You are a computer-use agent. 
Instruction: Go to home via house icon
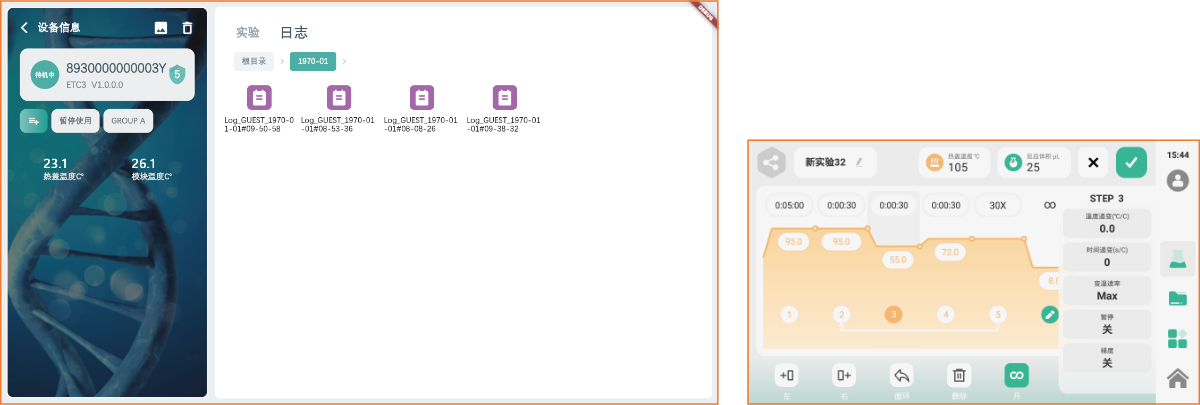tap(1177, 378)
